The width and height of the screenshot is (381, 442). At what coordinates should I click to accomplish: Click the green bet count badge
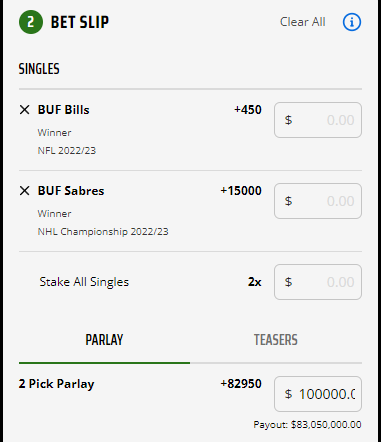pos(31,22)
